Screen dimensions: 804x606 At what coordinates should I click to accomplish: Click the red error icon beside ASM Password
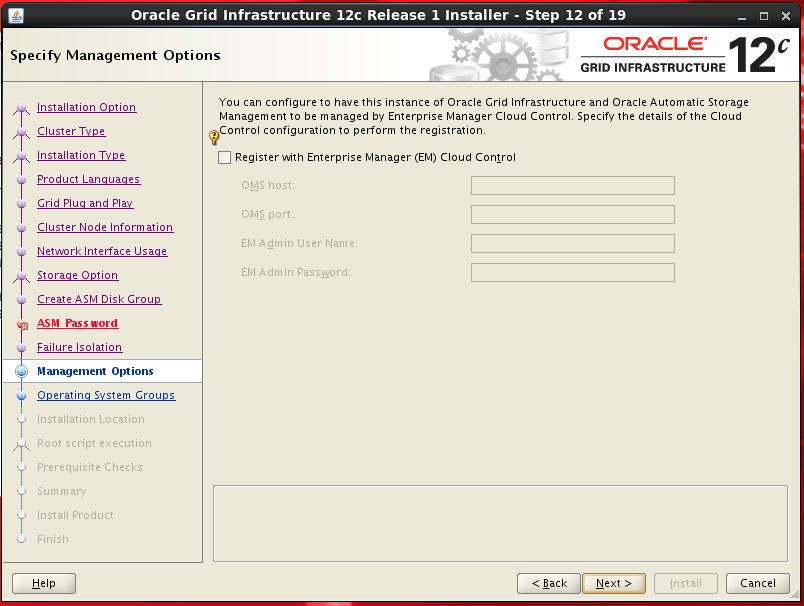[x=22, y=325]
